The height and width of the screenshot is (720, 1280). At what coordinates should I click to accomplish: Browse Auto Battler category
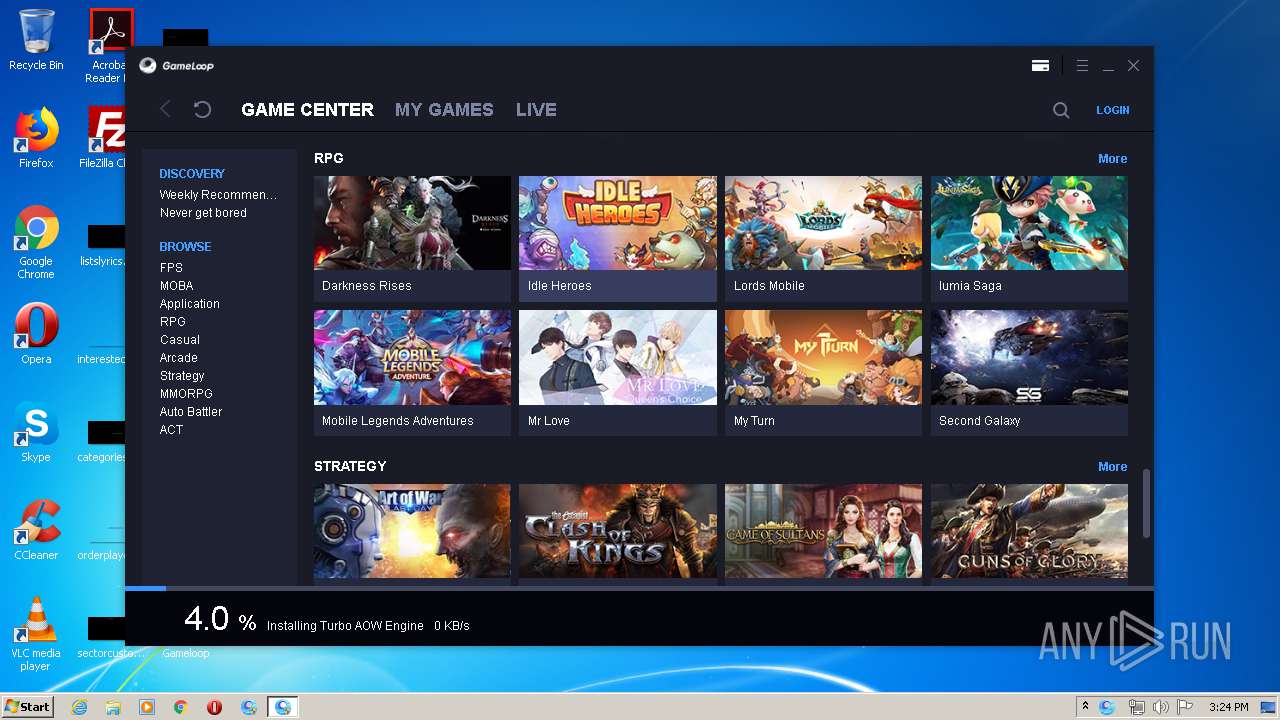pyautogui.click(x=191, y=412)
